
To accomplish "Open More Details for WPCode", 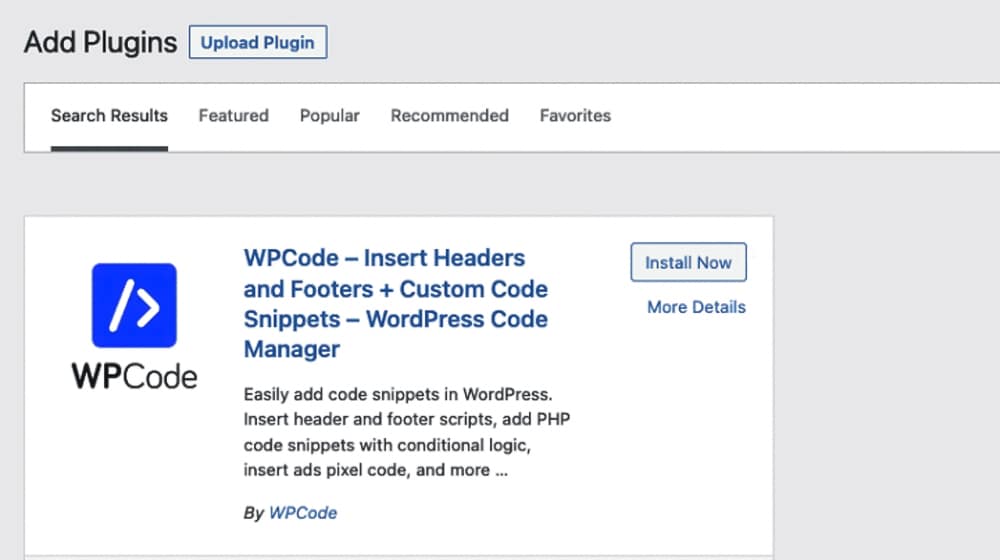I will tap(696, 307).
